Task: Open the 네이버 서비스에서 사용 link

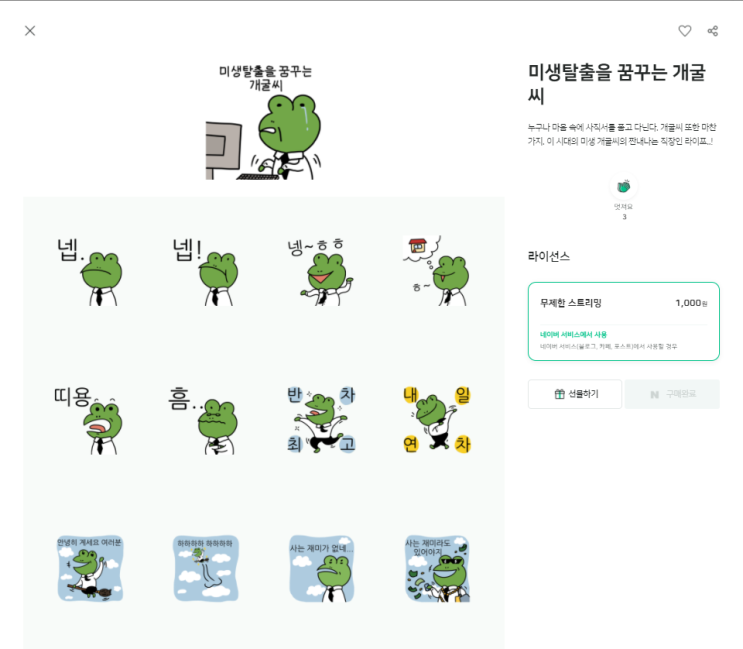Action: [x=573, y=334]
